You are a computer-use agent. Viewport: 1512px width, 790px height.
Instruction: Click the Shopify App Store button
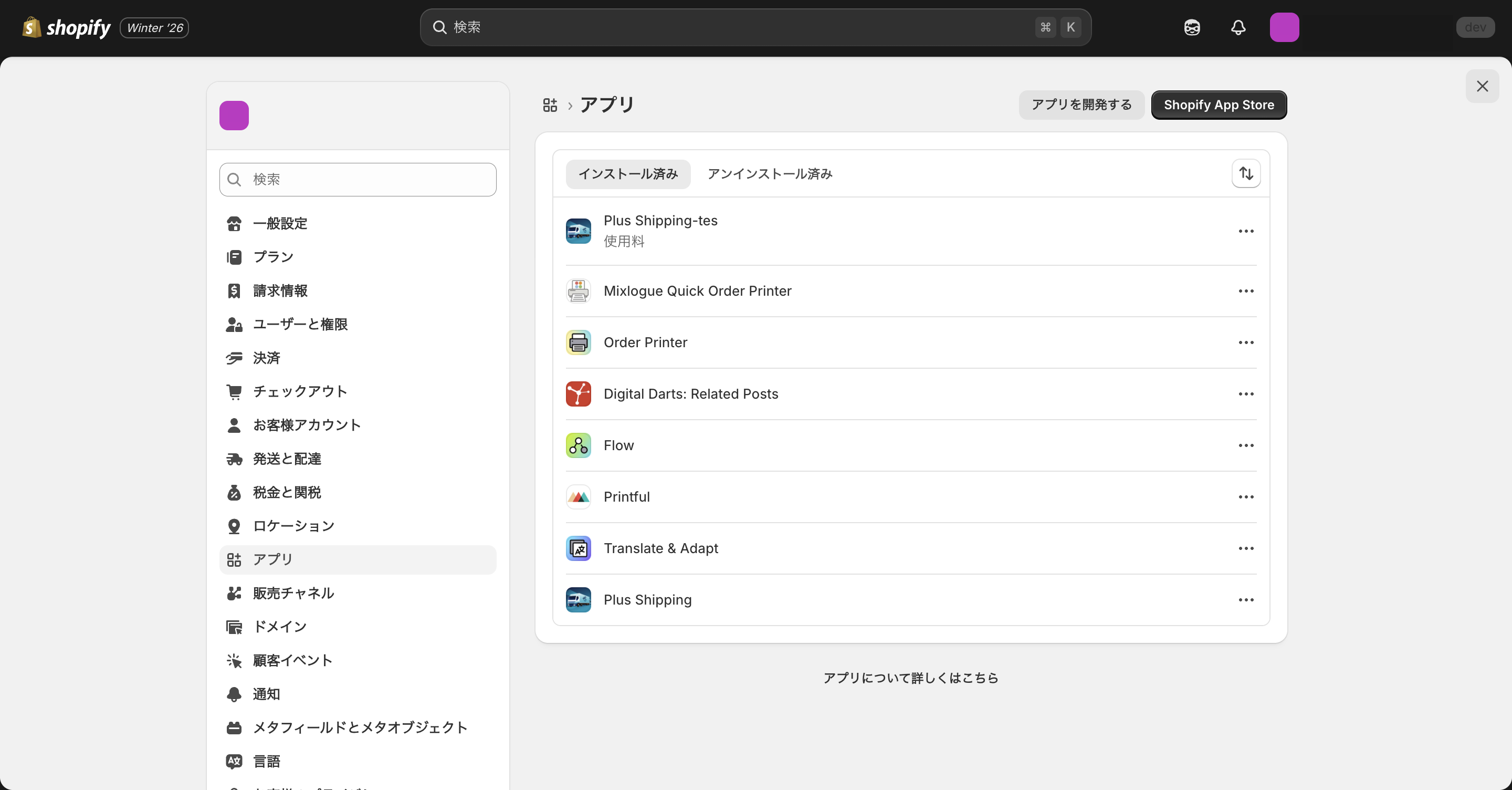point(1219,105)
